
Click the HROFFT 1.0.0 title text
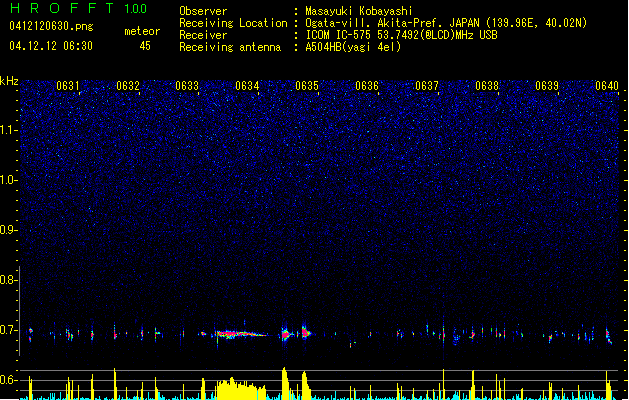[79, 8]
